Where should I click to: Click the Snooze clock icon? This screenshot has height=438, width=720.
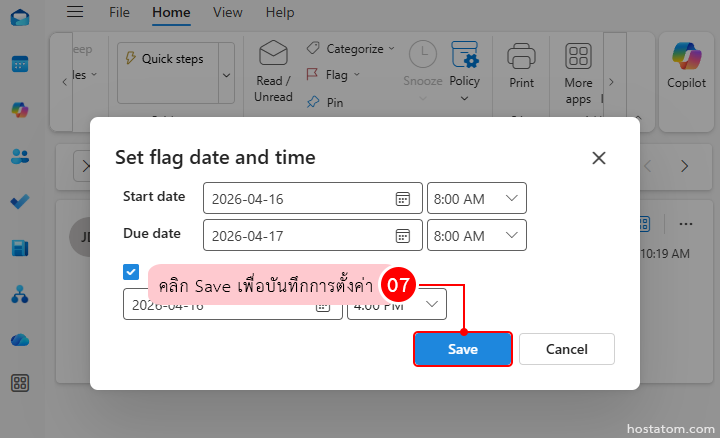coord(422,54)
